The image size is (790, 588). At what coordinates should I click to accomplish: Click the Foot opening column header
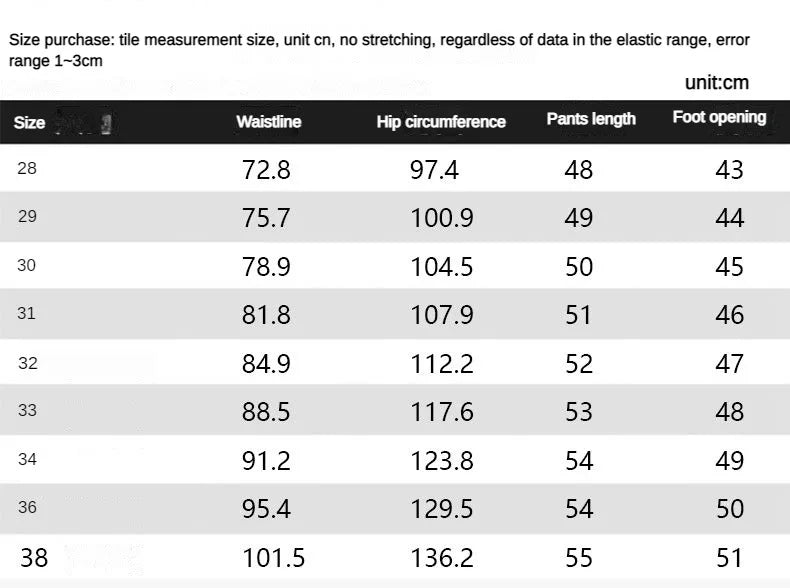coord(719,117)
